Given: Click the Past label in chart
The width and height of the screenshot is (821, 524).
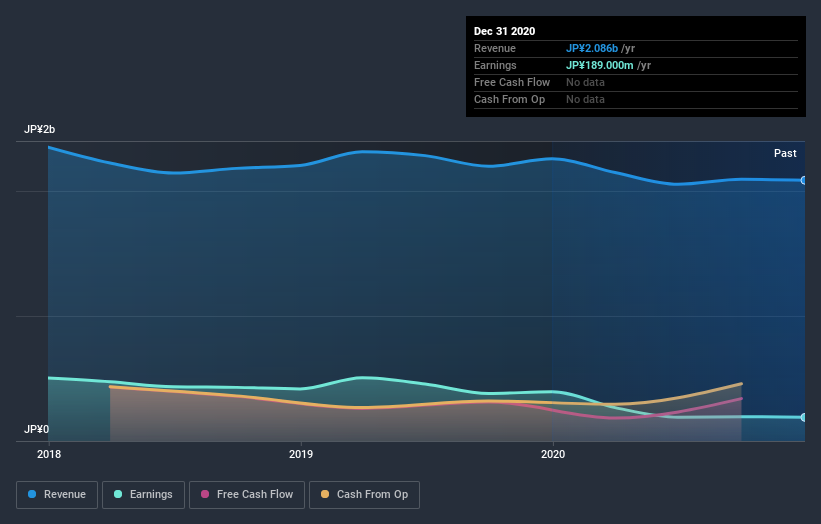Looking at the screenshot, I should (785, 153).
